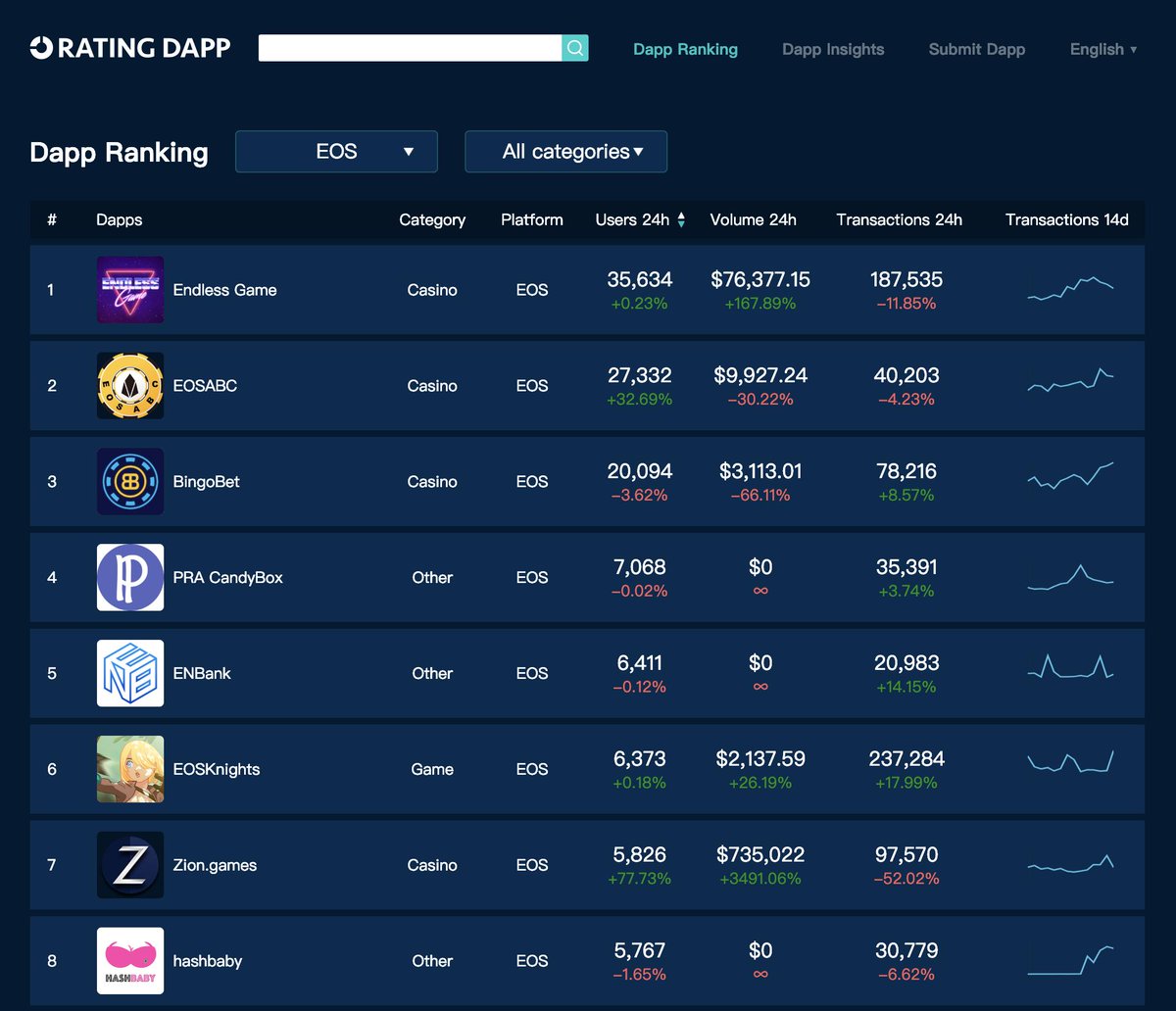
Task: View ENBank 14-day transactions sparkline
Action: point(1070,666)
